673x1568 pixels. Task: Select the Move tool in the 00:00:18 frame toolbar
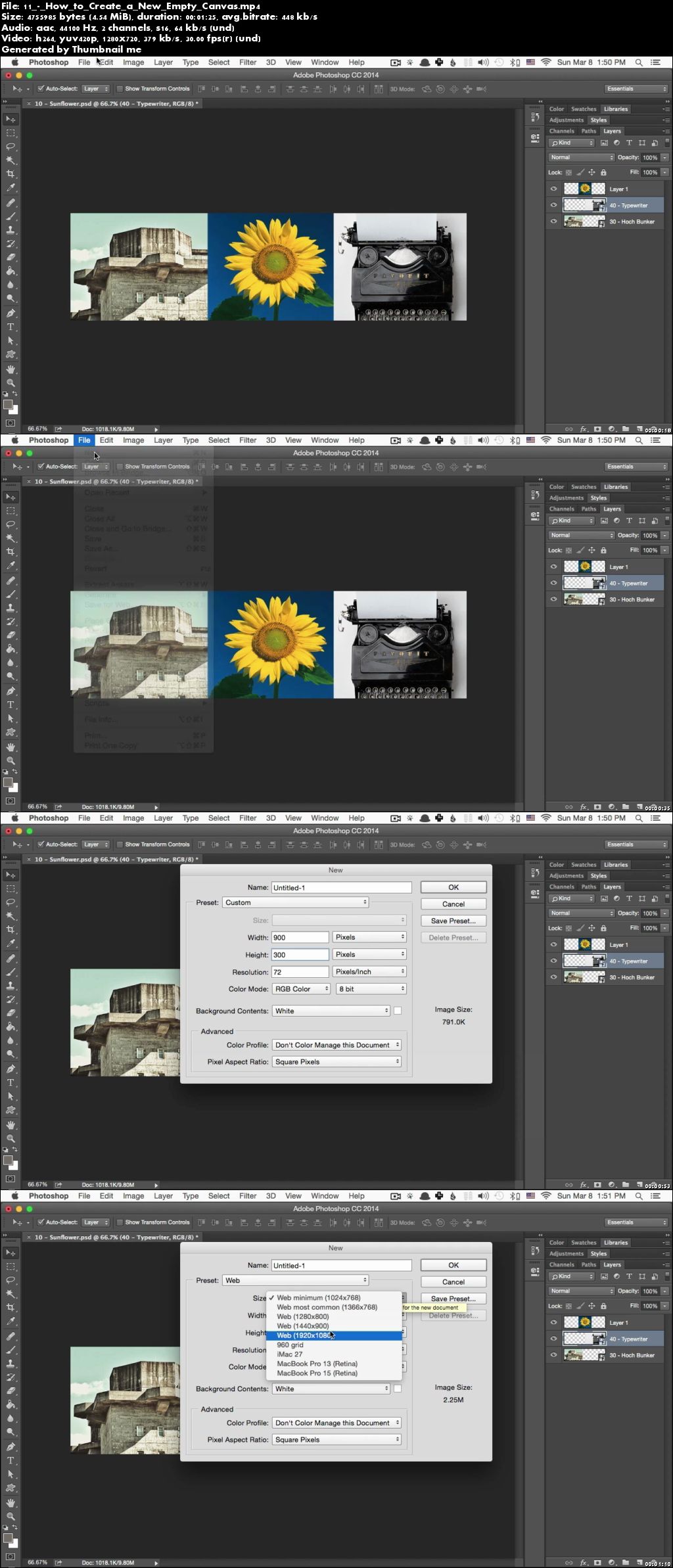(x=11, y=119)
